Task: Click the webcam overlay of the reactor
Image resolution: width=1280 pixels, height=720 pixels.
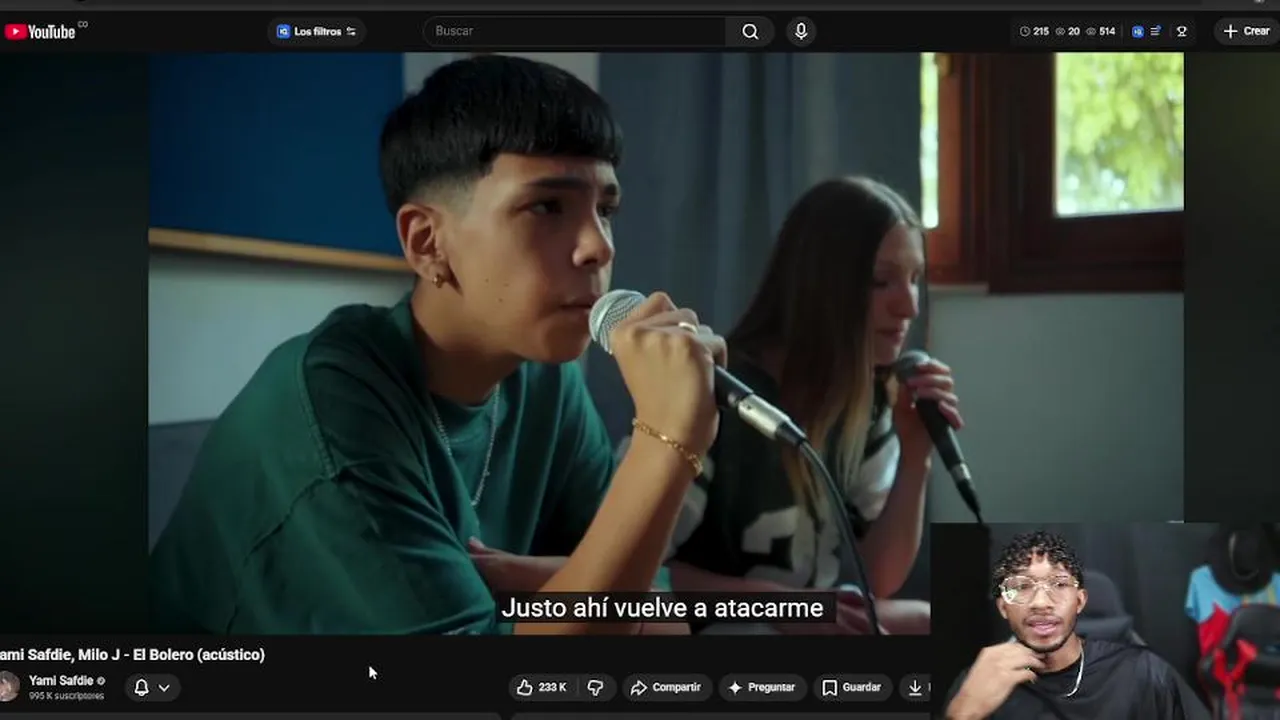Action: pos(1105,620)
